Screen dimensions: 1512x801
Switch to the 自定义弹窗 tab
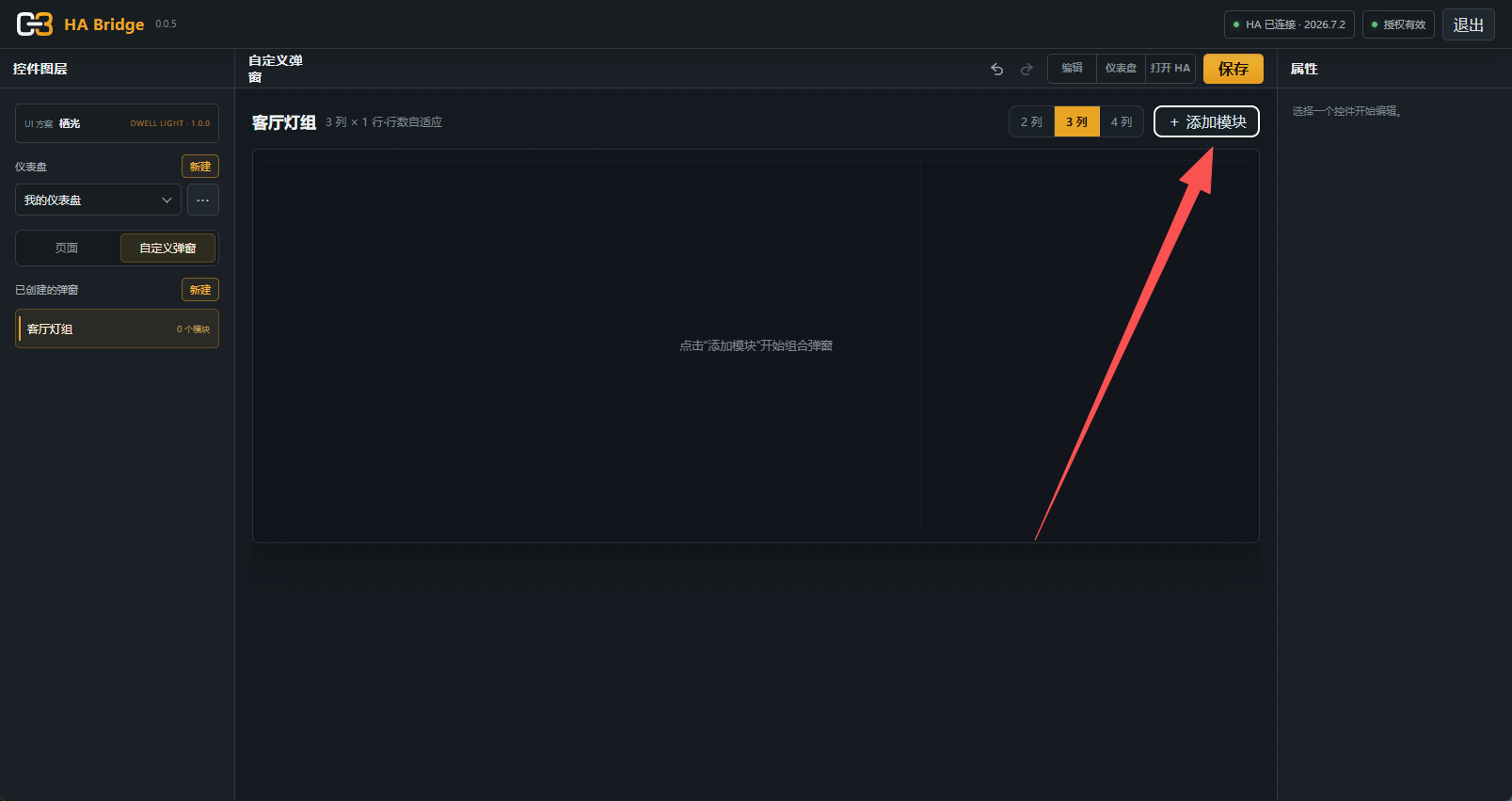coord(167,248)
